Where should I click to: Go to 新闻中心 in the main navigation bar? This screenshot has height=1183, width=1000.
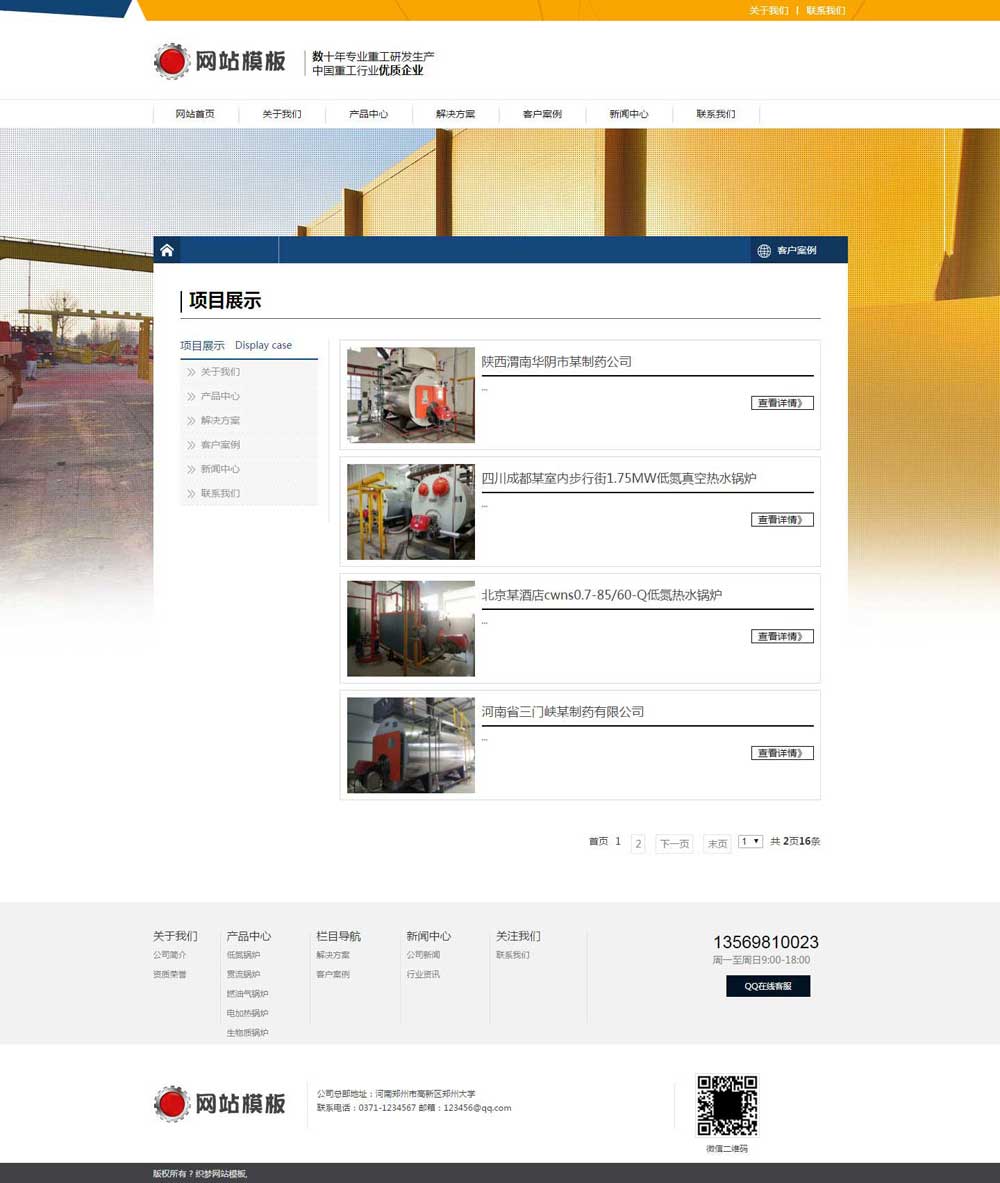(628, 114)
